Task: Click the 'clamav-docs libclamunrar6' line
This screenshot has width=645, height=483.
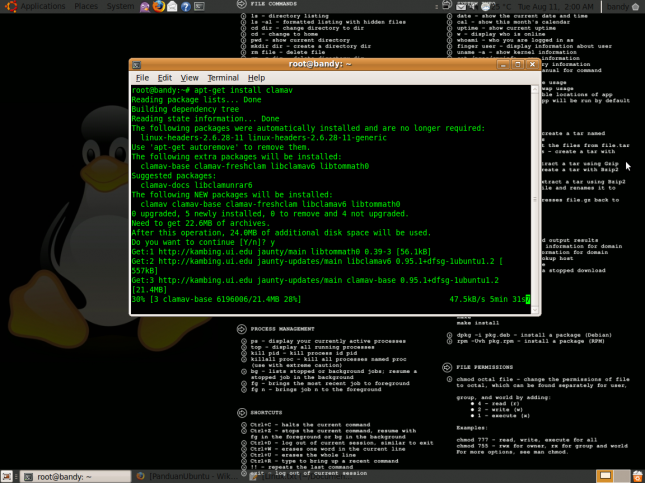Action: [x=197, y=185]
